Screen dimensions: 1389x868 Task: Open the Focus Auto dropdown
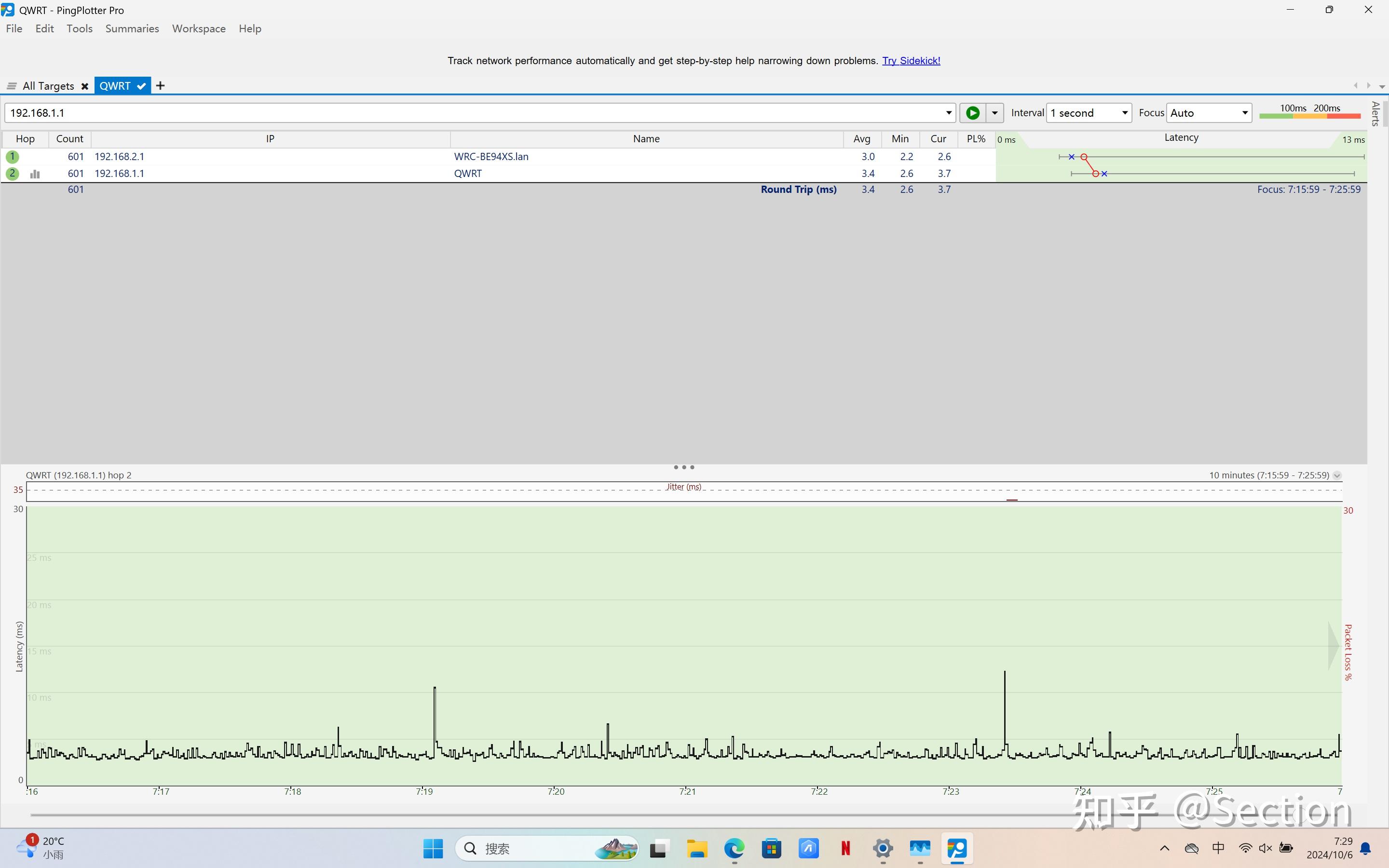(1209, 113)
